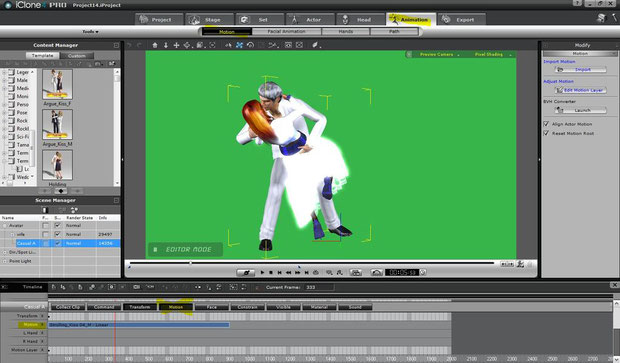Launch the BVH Converter

tap(580, 110)
